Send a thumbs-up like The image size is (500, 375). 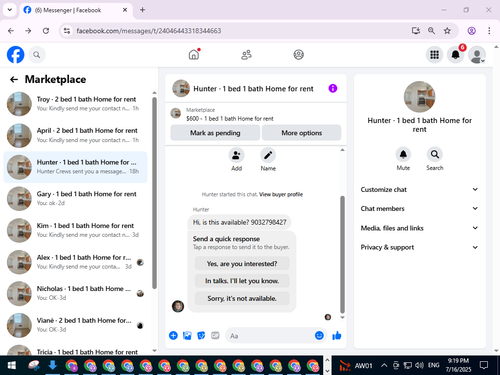[337, 335]
